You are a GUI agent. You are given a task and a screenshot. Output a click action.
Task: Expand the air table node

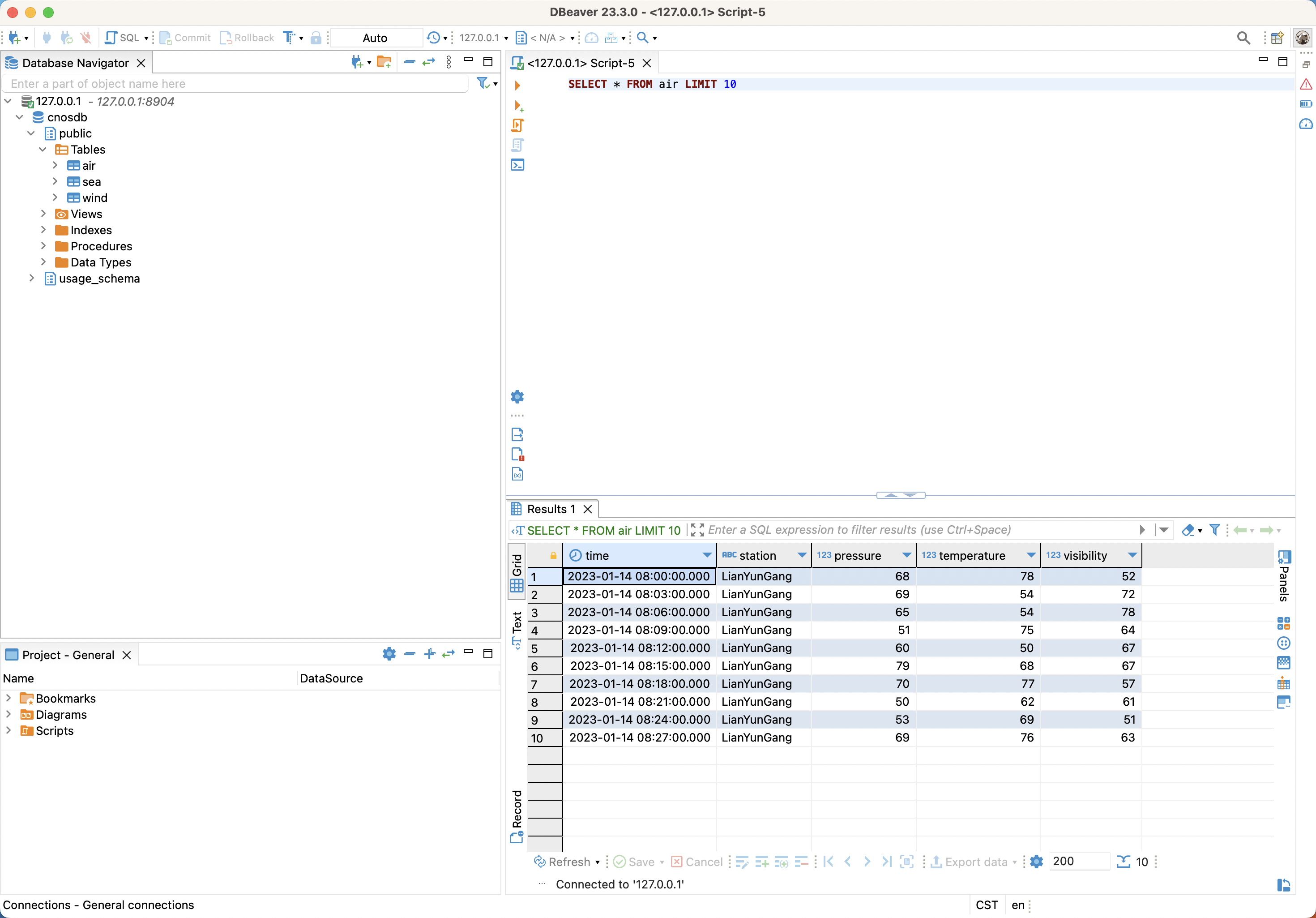click(55, 165)
